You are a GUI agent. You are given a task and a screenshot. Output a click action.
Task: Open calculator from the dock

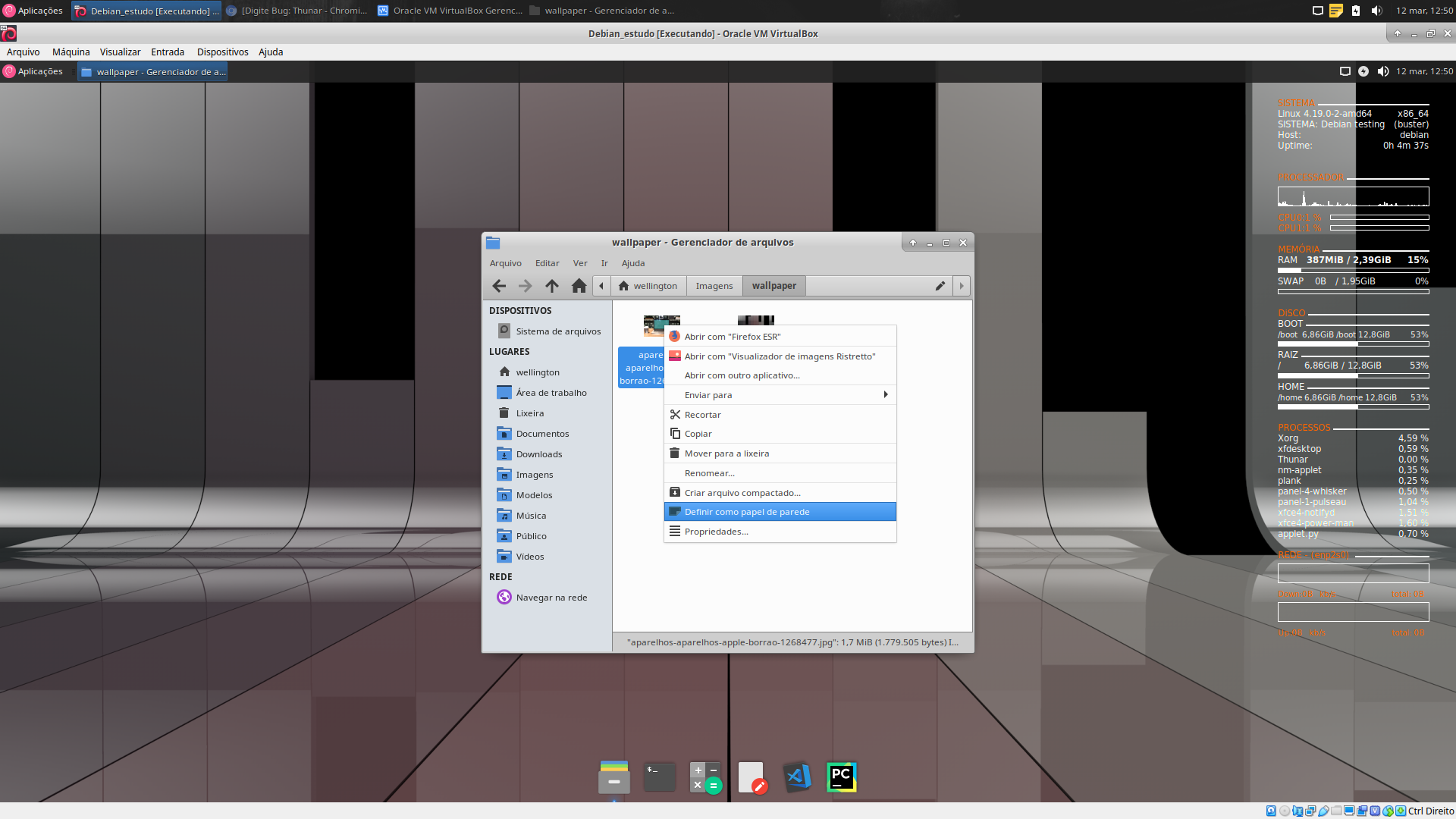pos(705,777)
